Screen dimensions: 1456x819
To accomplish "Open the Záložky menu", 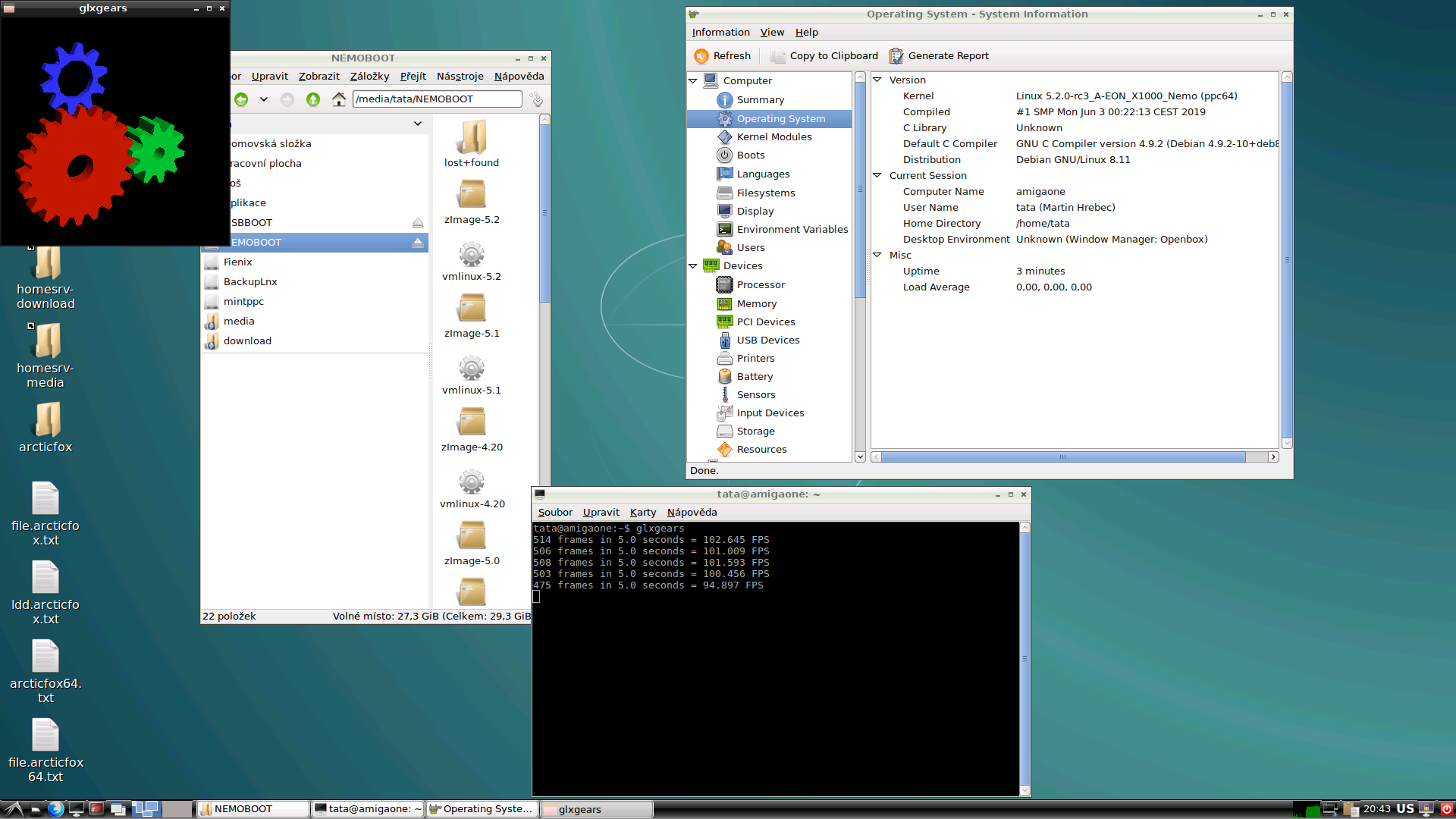I will click(x=369, y=76).
